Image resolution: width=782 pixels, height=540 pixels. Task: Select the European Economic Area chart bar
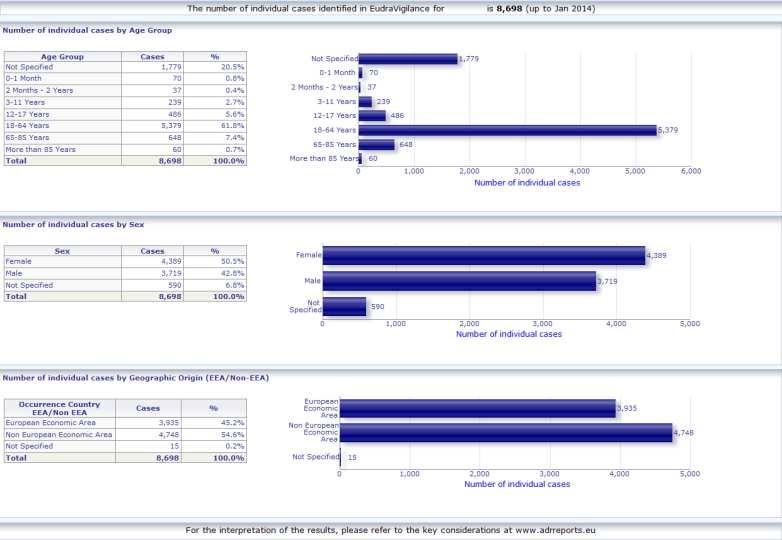click(x=478, y=408)
